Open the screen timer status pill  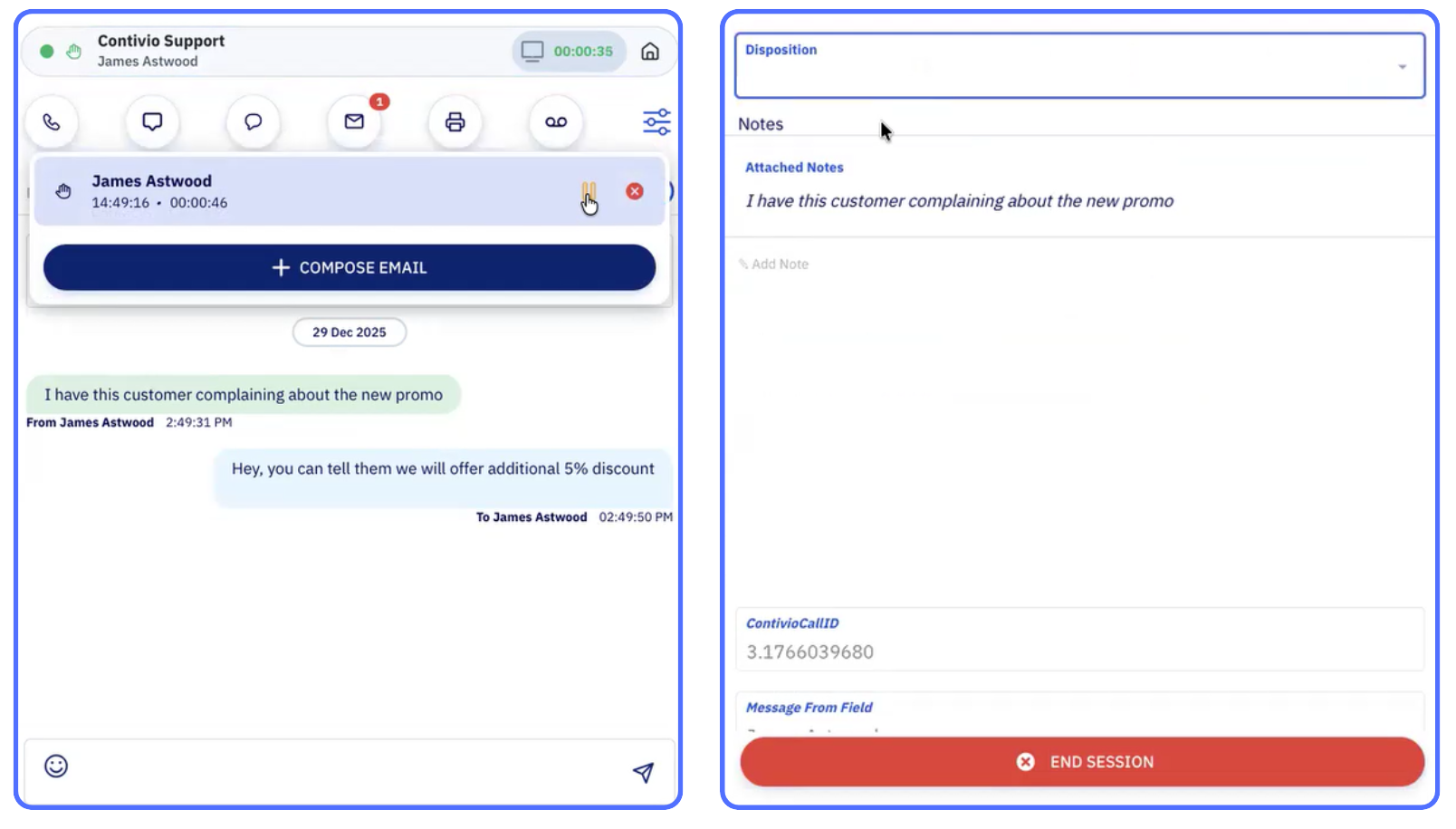click(x=569, y=52)
